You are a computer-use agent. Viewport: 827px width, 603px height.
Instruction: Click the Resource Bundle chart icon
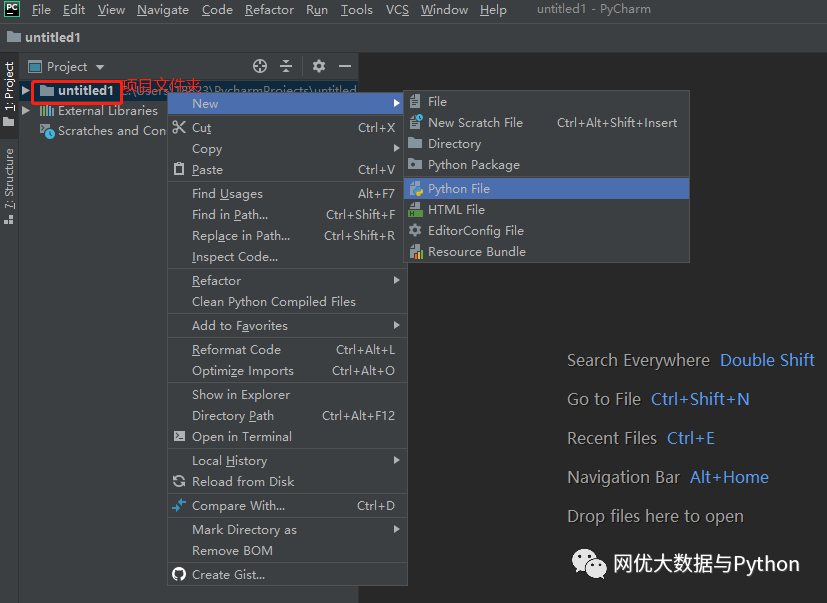point(416,252)
